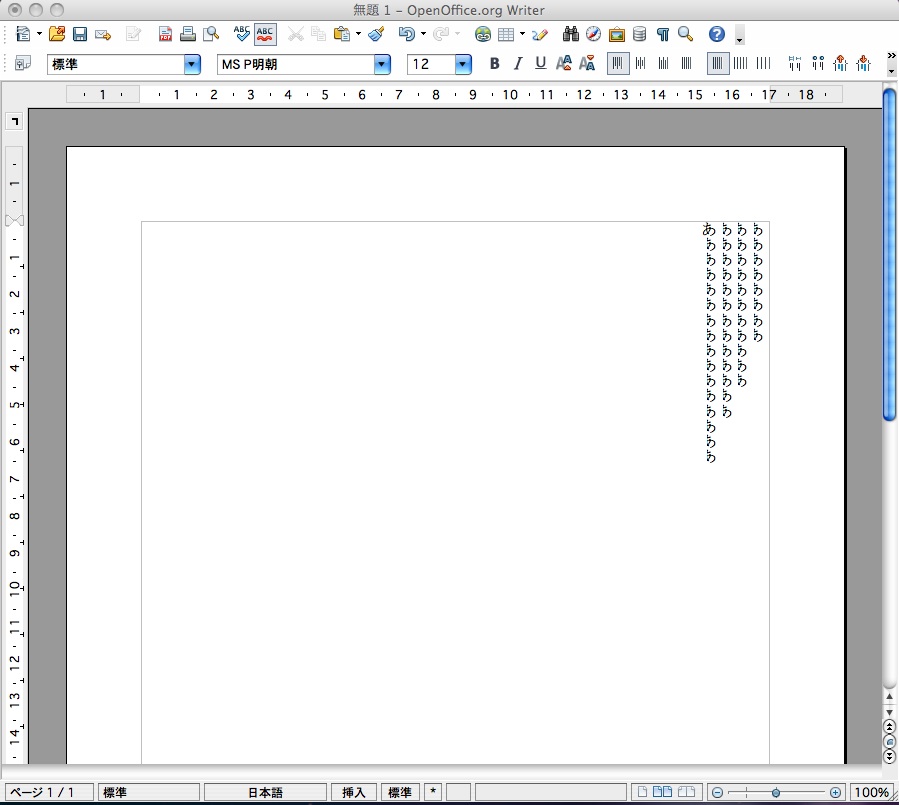
Task: Increase paragraph spacing icon
Action: pyautogui.click(x=841, y=63)
